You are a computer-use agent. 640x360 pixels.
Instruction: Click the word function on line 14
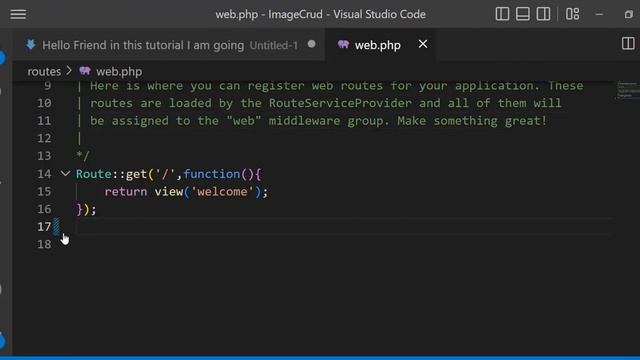212,174
